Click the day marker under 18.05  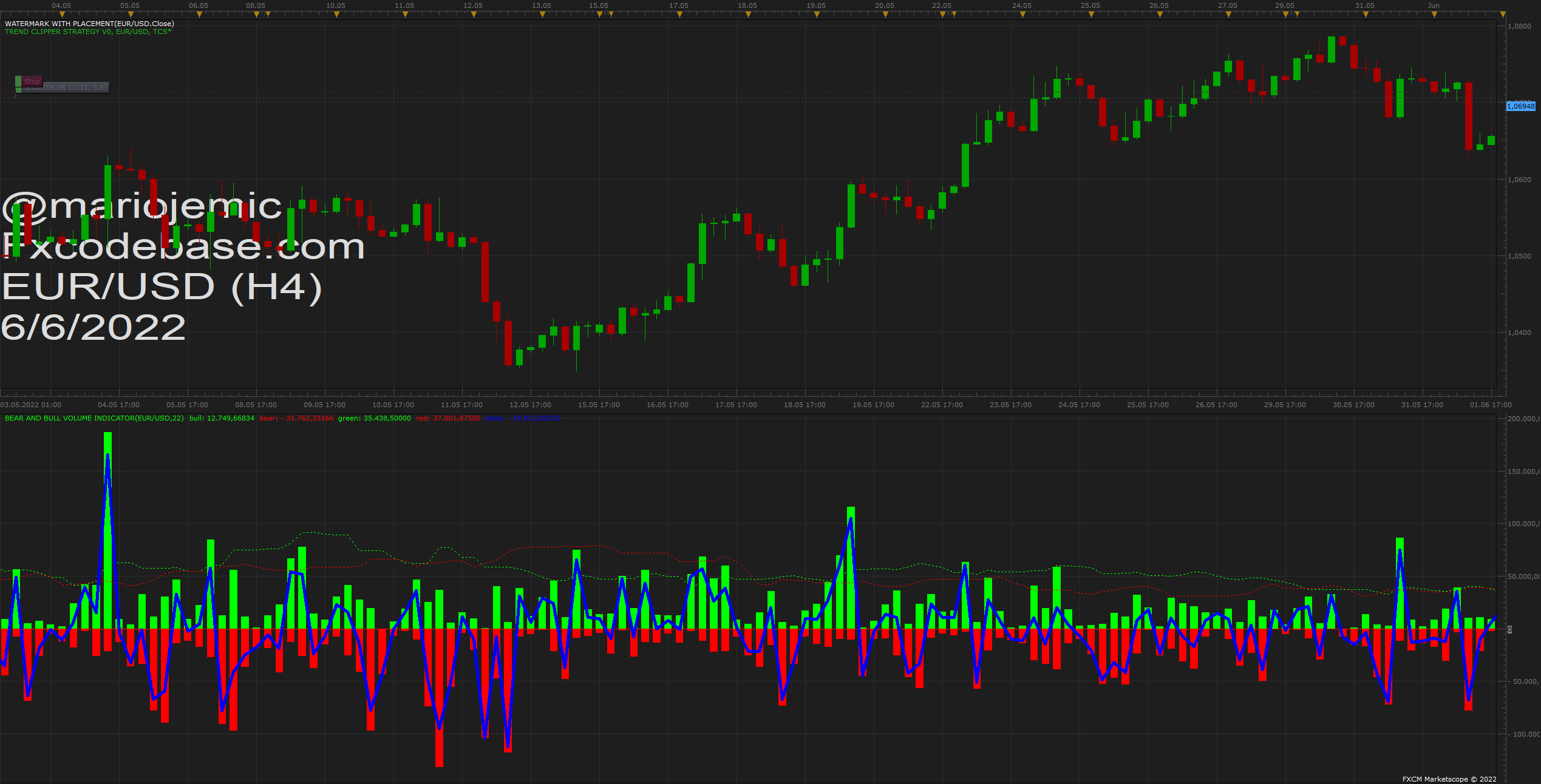click(x=748, y=15)
